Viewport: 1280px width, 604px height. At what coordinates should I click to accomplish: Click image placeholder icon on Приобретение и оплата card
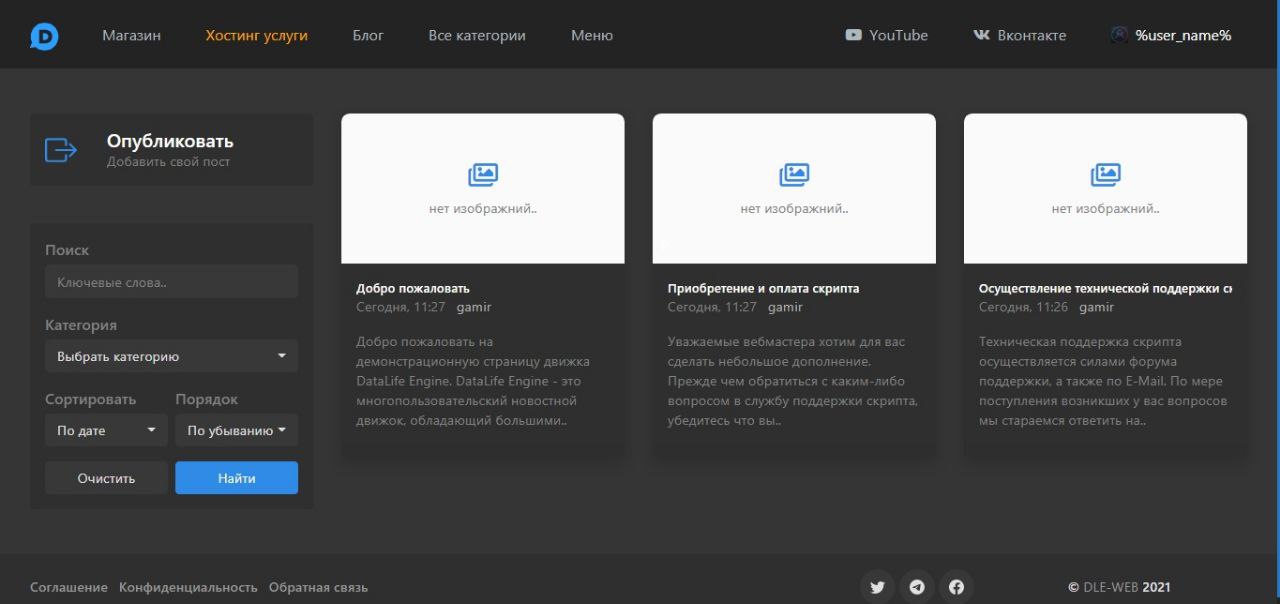(x=794, y=175)
